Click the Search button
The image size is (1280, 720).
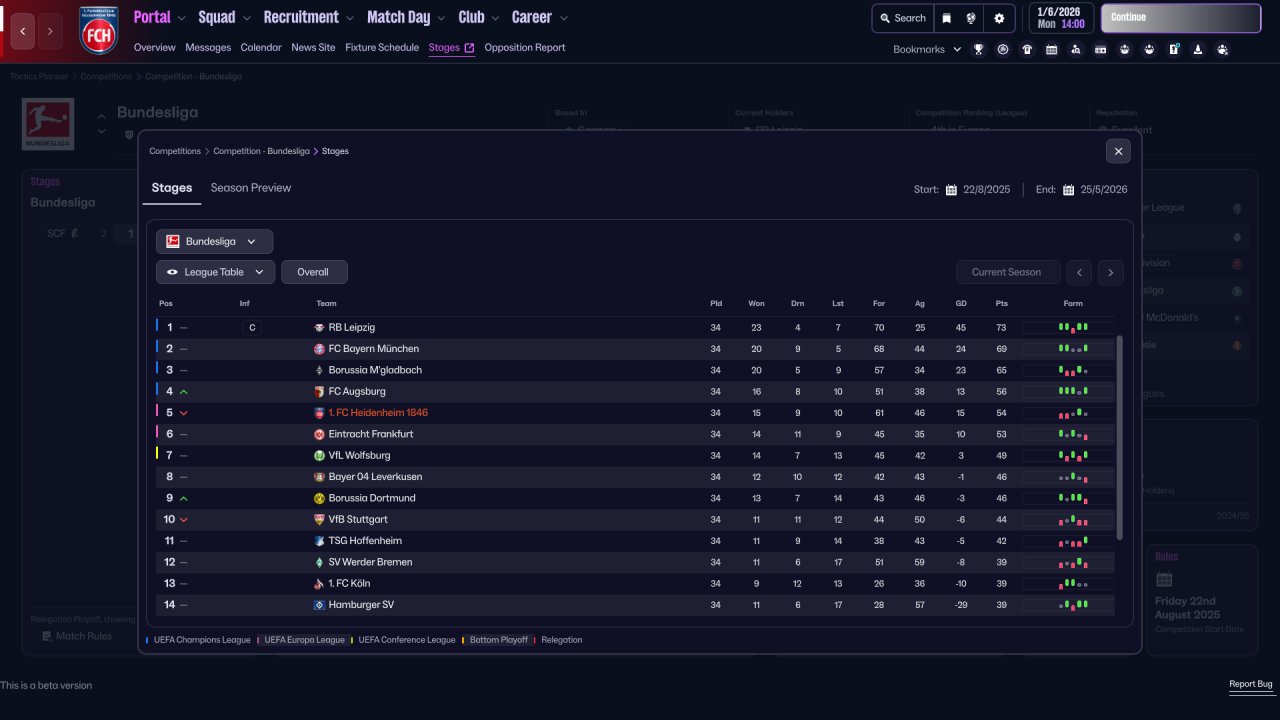click(x=903, y=18)
